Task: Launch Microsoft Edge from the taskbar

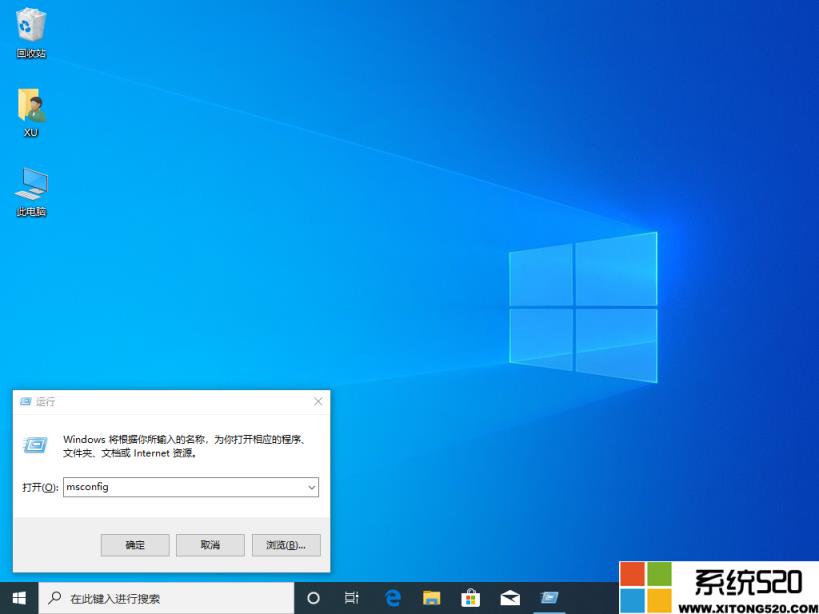Action: click(x=390, y=596)
